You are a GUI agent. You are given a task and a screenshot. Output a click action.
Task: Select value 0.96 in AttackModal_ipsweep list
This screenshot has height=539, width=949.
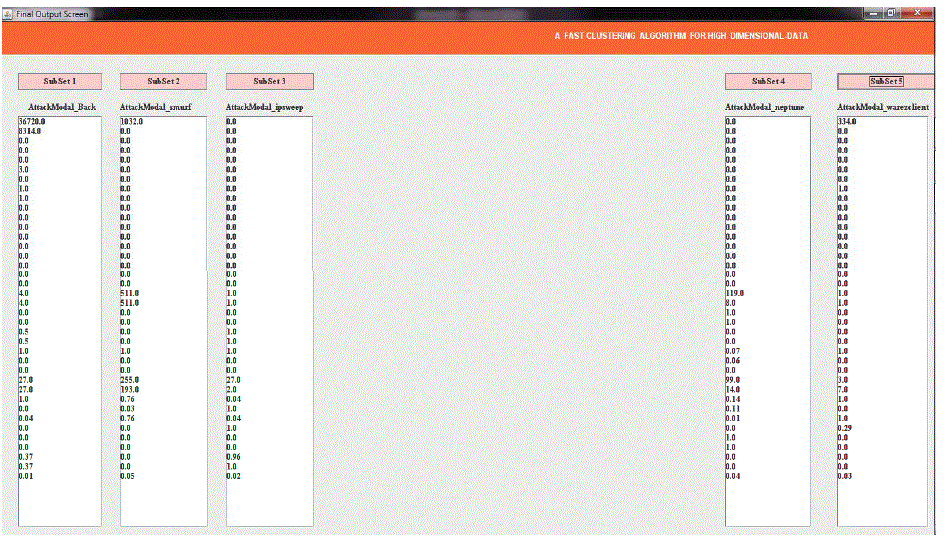tap(233, 457)
